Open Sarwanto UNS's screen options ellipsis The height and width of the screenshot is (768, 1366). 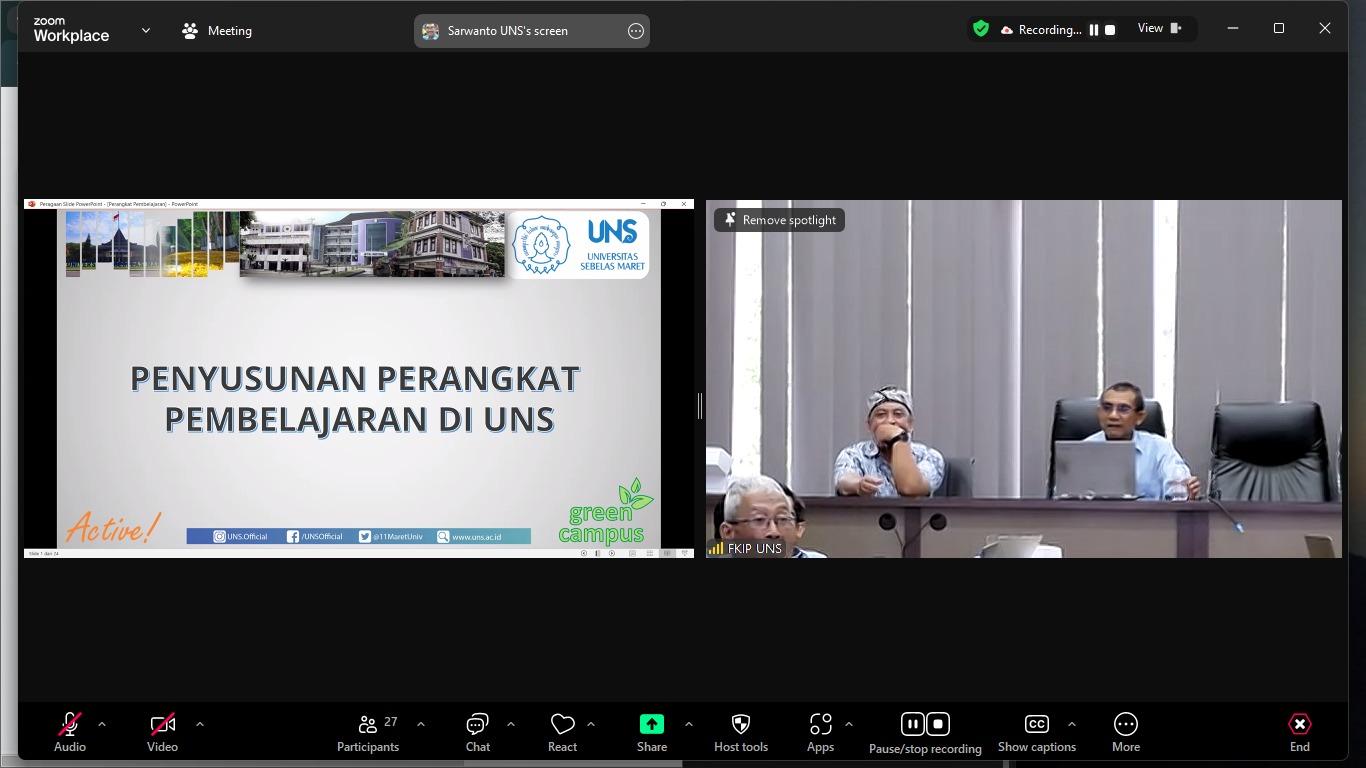coord(635,31)
